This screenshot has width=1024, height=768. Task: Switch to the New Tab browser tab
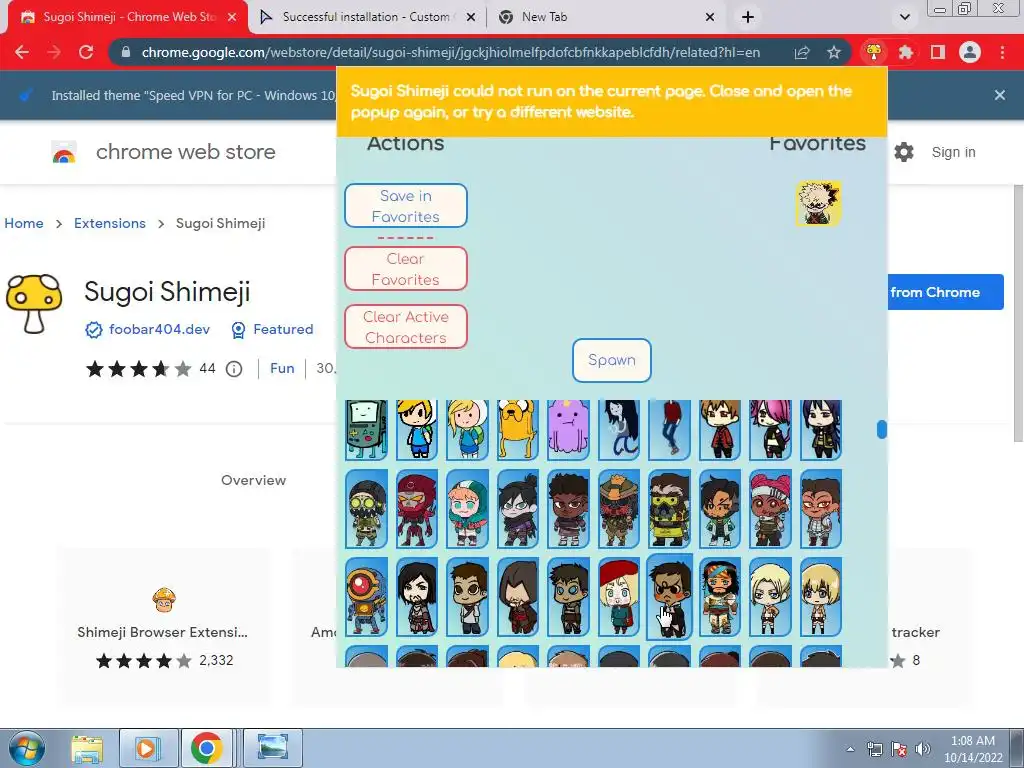(605, 17)
